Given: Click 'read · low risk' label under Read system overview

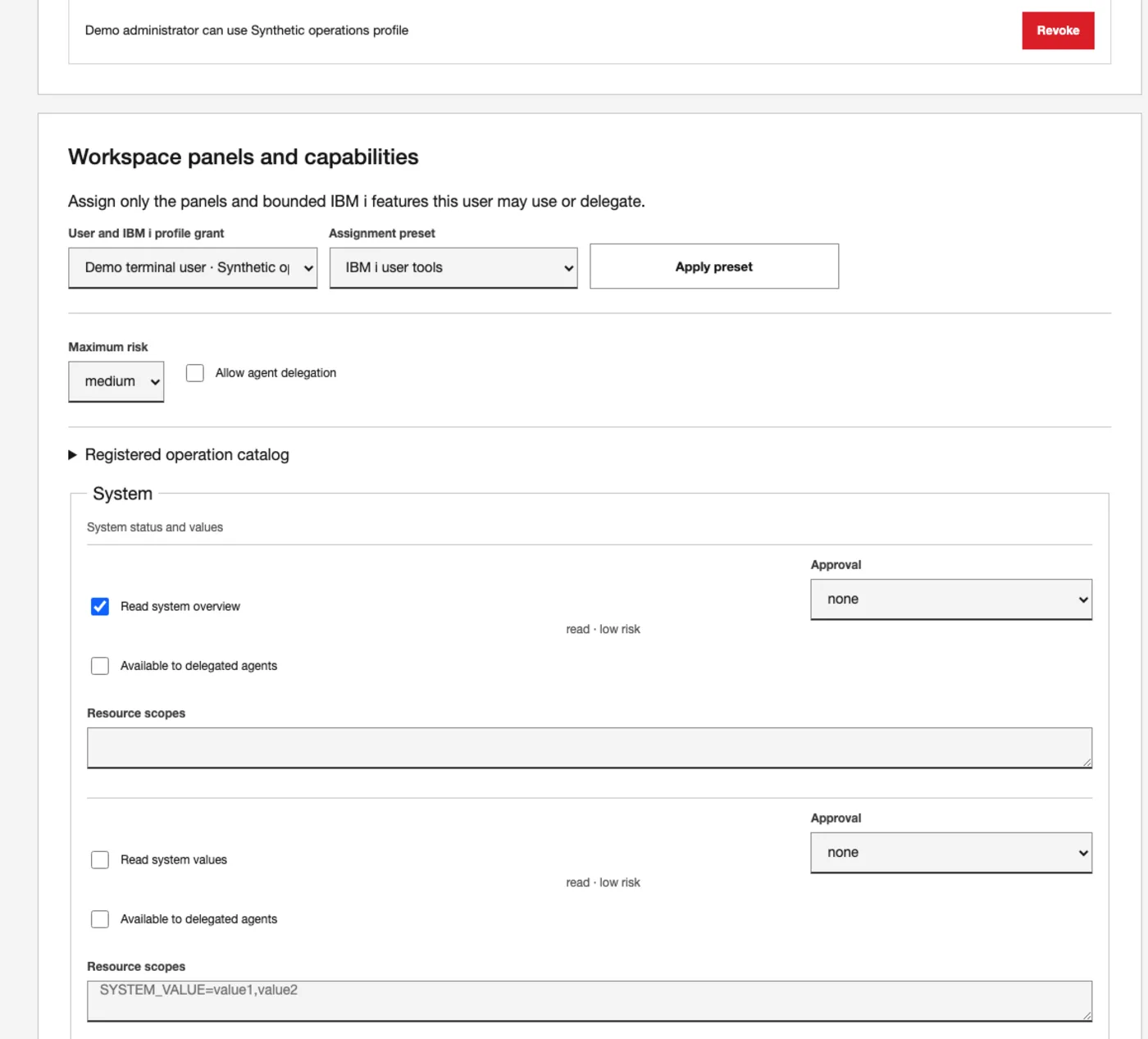Looking at the screenshot, I should [x=603, y=629].
